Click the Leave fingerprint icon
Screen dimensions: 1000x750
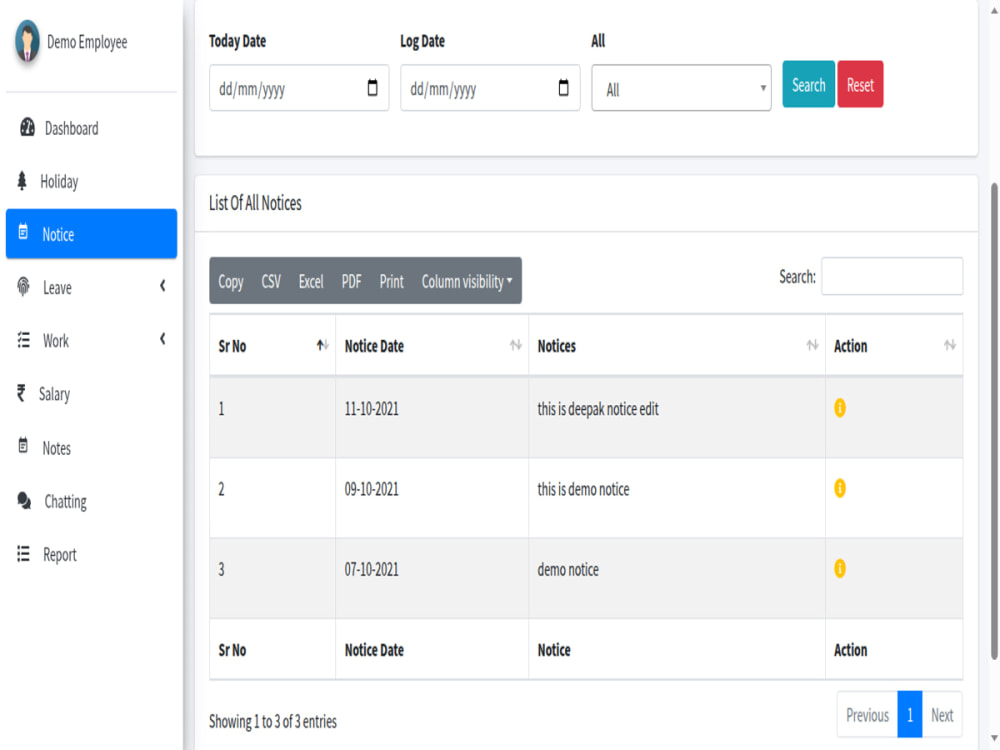pos(24,287)
